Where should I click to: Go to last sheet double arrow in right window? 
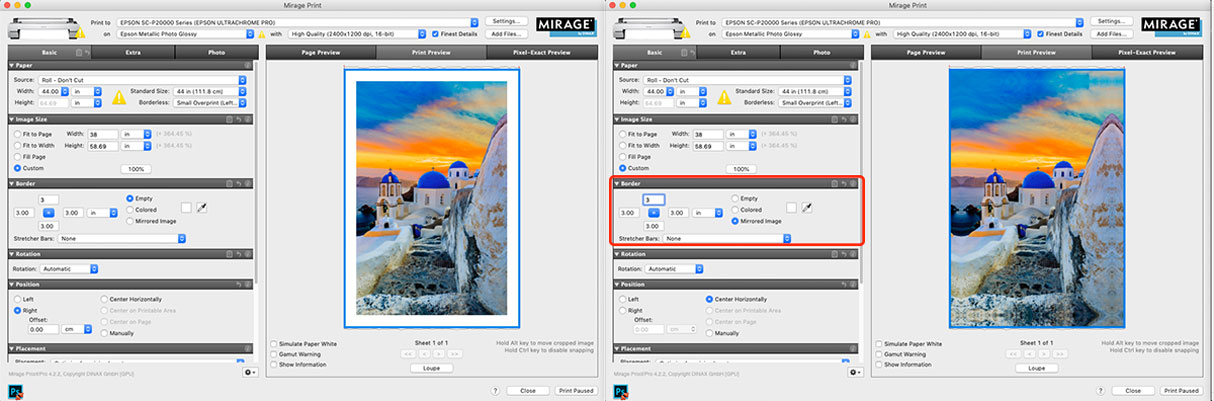coord(1061,353)
